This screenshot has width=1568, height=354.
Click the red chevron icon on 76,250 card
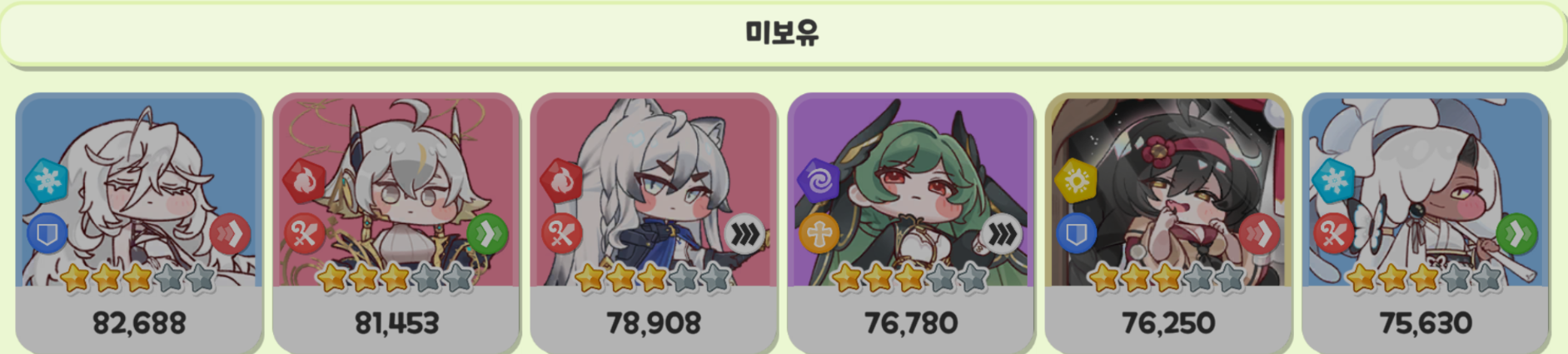1259,235
